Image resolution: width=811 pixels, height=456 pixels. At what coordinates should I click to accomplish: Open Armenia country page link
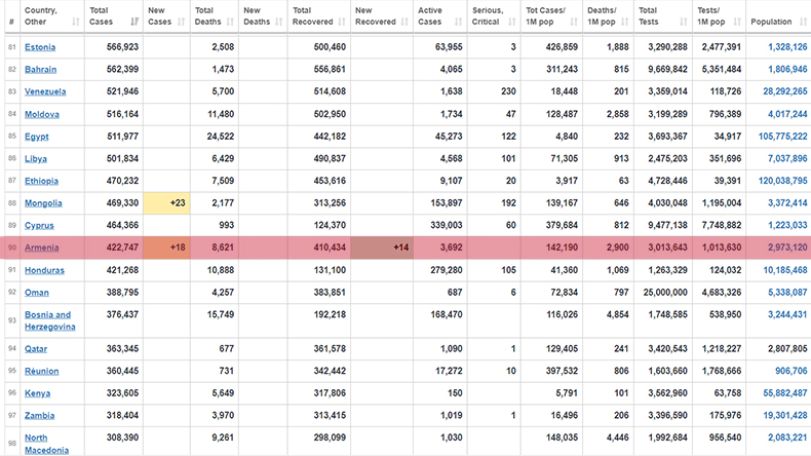(x=41, y=248)
